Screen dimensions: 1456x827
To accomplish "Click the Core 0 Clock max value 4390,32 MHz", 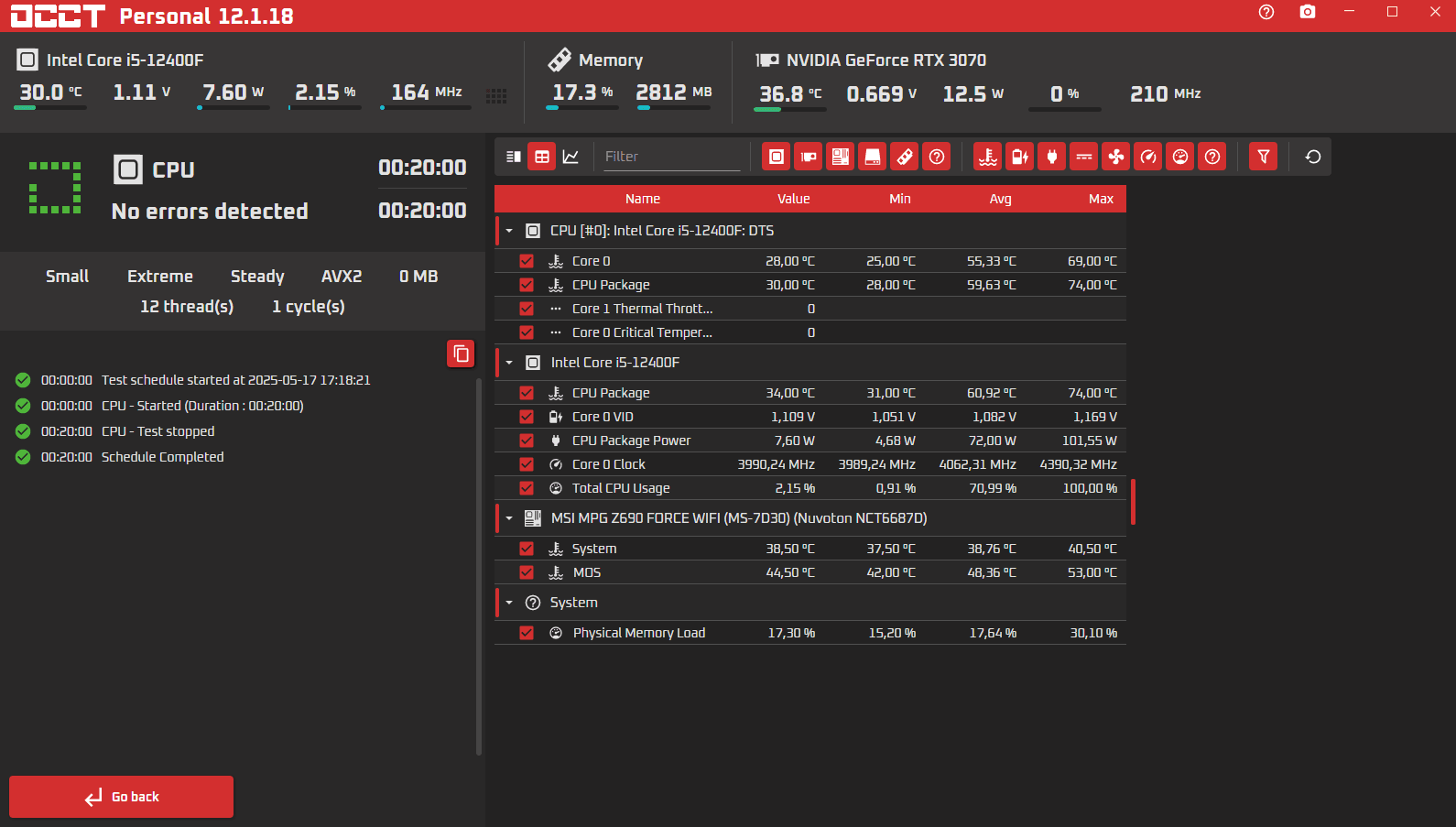I will [1078, 464].
